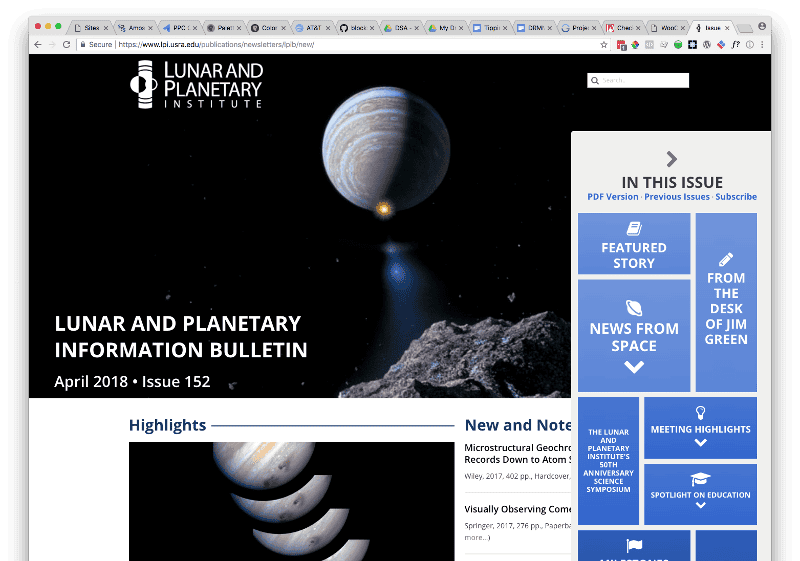Open the Previous Issues link
Image resolution: width=800 pixels, height=561 pixels.
(x=677, y=197)
